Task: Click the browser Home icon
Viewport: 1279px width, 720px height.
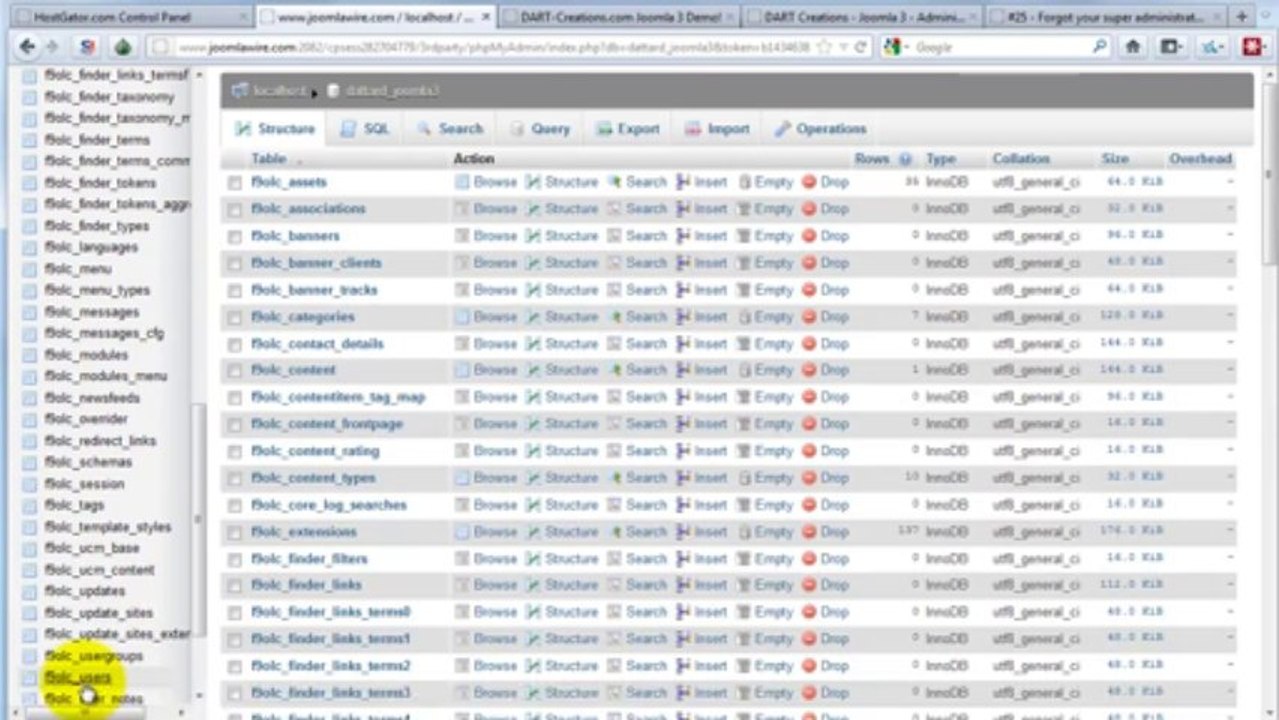Action: tap(1133, 47)
